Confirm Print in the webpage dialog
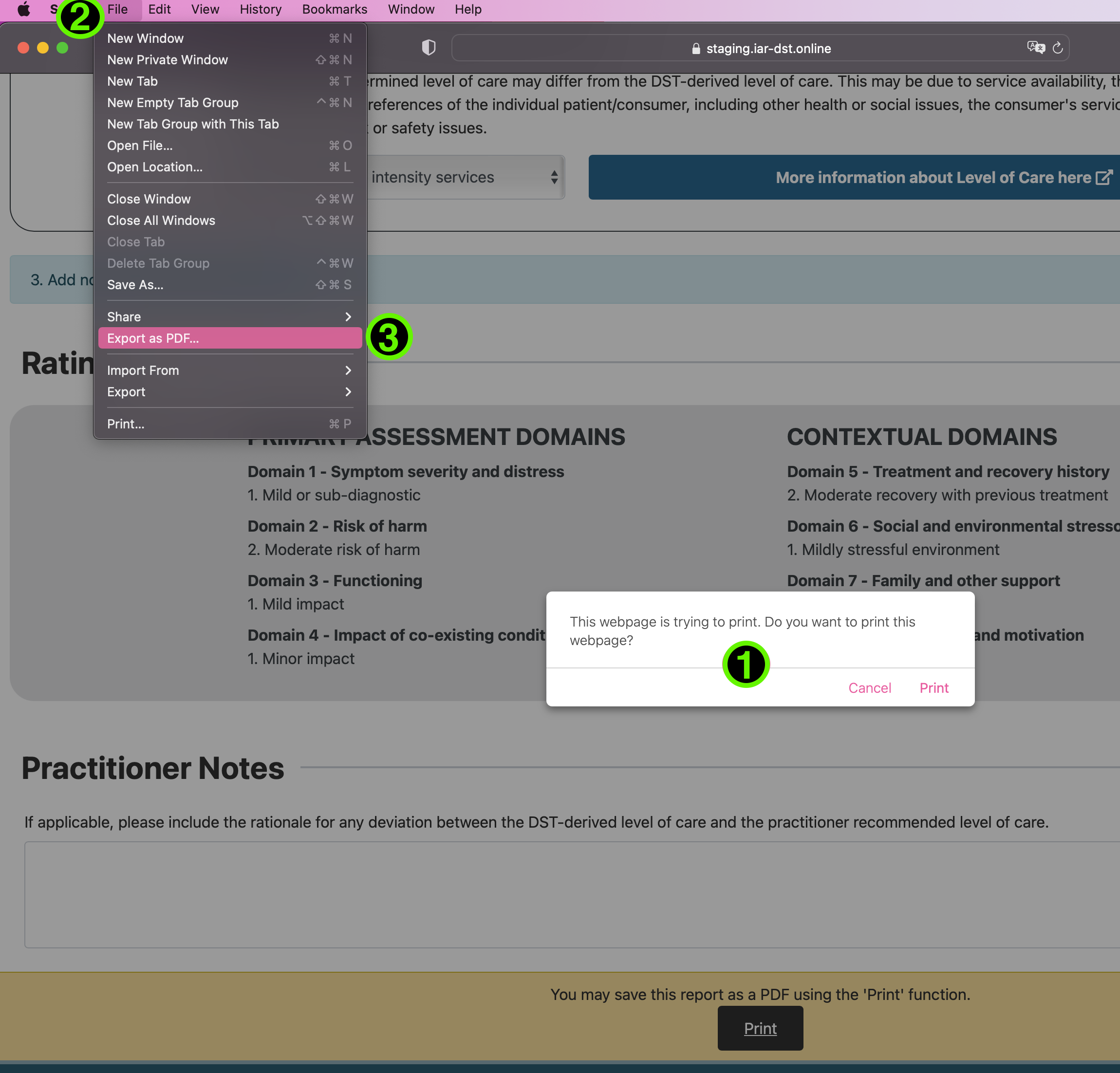This screenshot has width=1120, height=1073. [x=933, y=688]
